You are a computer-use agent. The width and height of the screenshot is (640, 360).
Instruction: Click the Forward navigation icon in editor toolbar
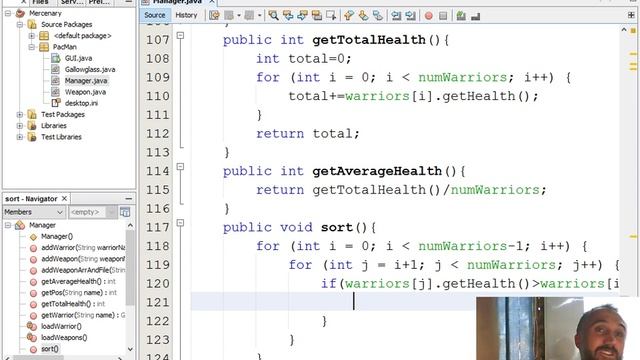pyautogui.click(x=249, y=16)
